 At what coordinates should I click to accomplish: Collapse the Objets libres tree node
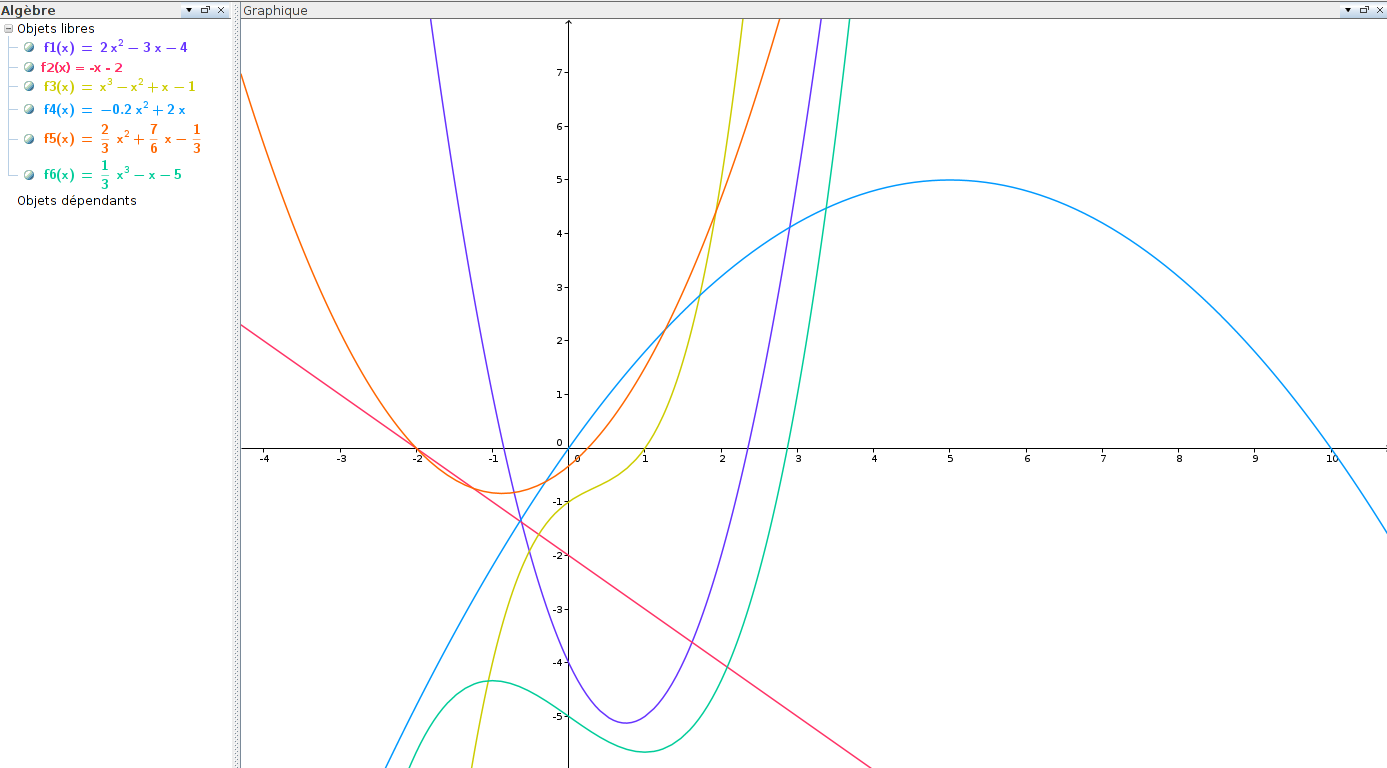pyautogui.click(x=9, y=29)
